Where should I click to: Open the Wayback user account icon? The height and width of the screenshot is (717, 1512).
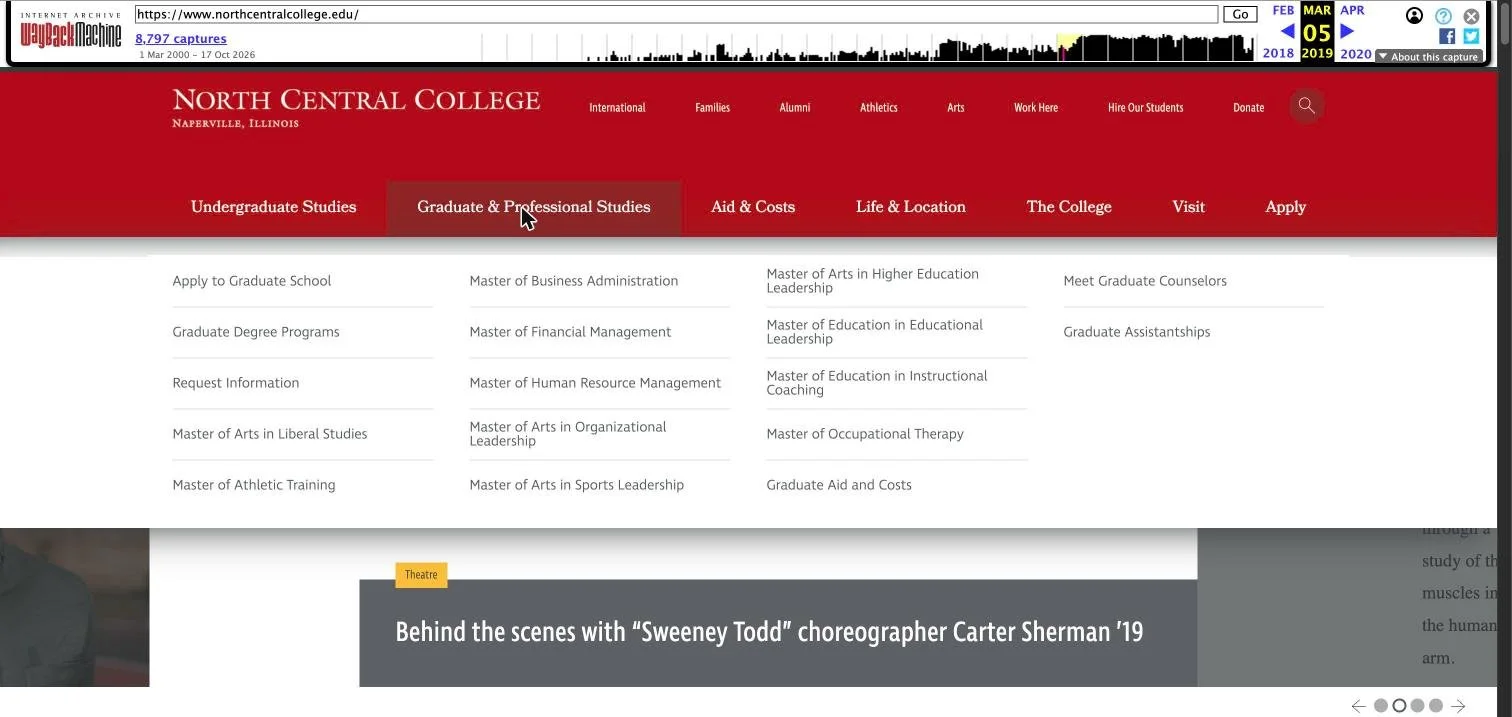tap(1414, 16)
